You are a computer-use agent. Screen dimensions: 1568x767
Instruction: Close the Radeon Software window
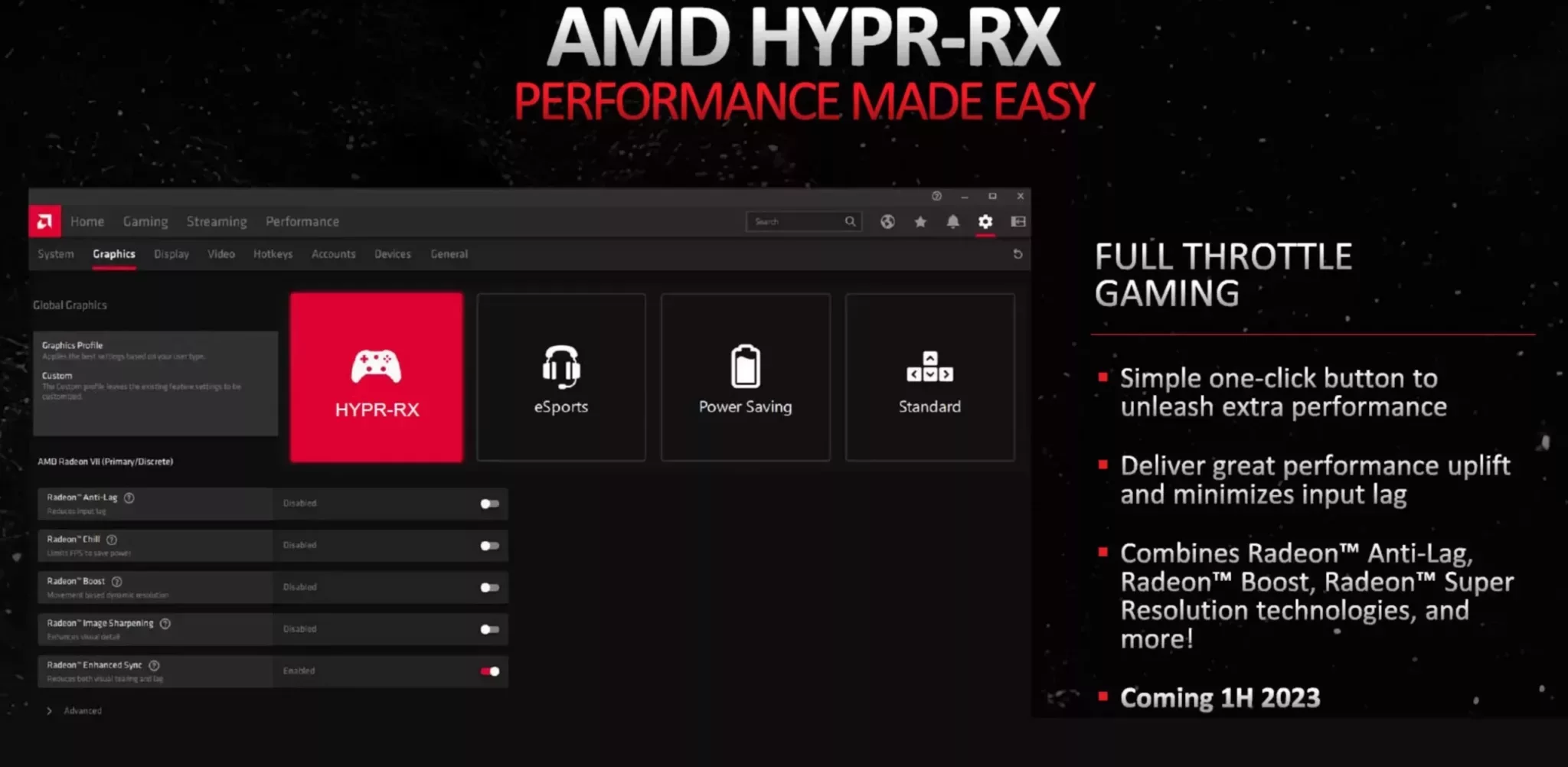click(x=1021, y=196)
